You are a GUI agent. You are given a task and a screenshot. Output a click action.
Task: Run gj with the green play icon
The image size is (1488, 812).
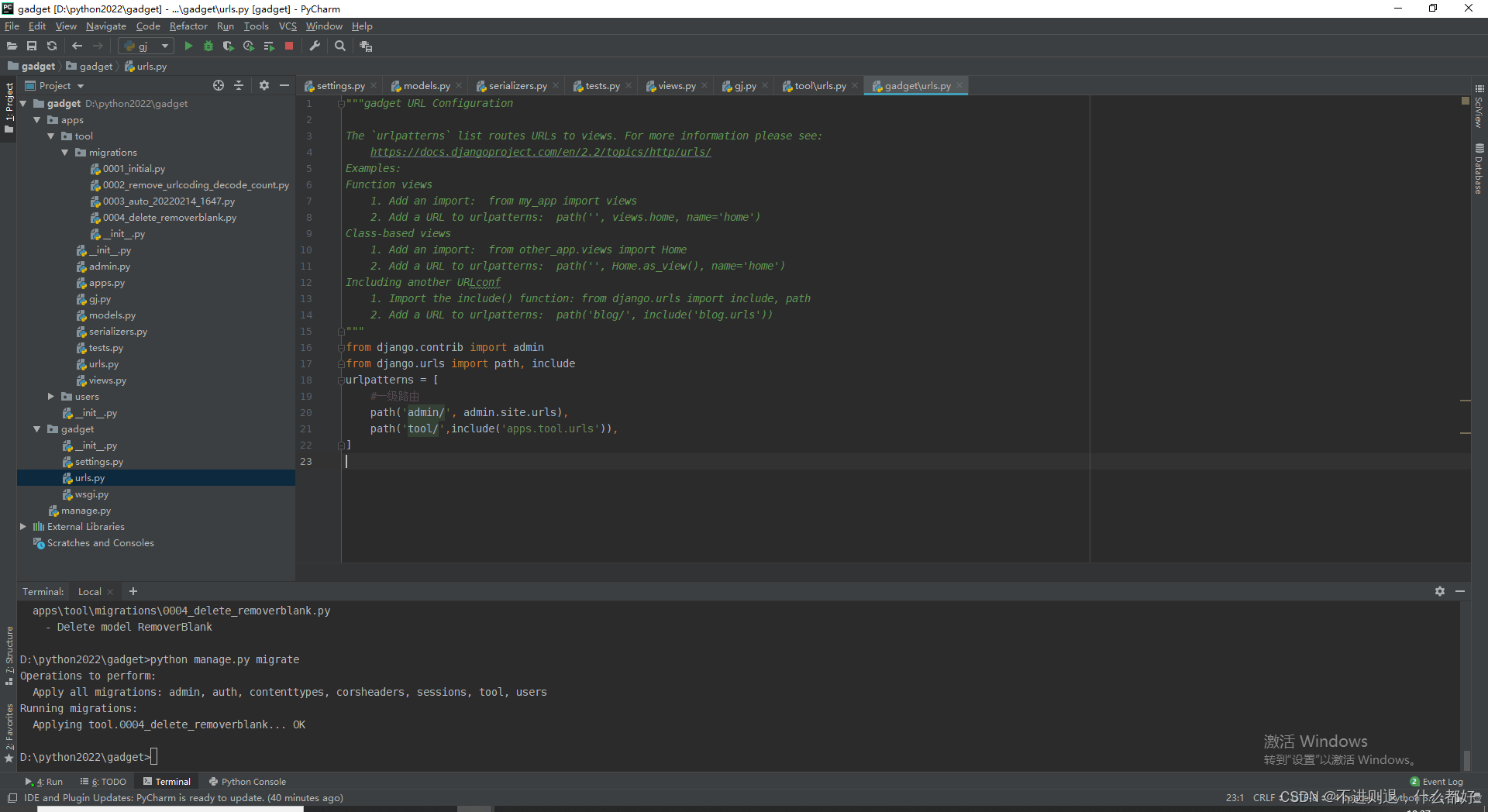(x=188, y=46)
